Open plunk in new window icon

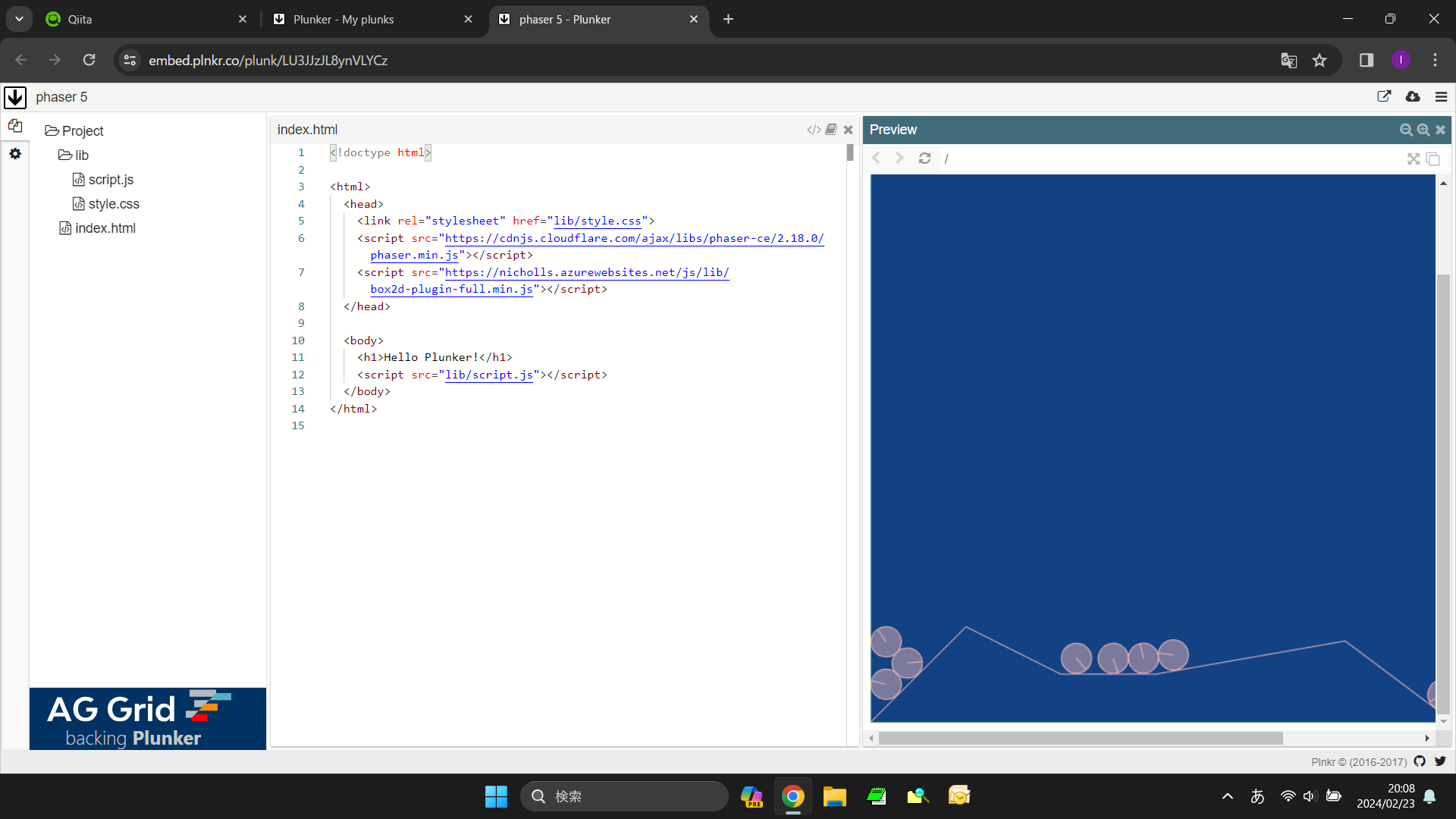point(1384,97)
